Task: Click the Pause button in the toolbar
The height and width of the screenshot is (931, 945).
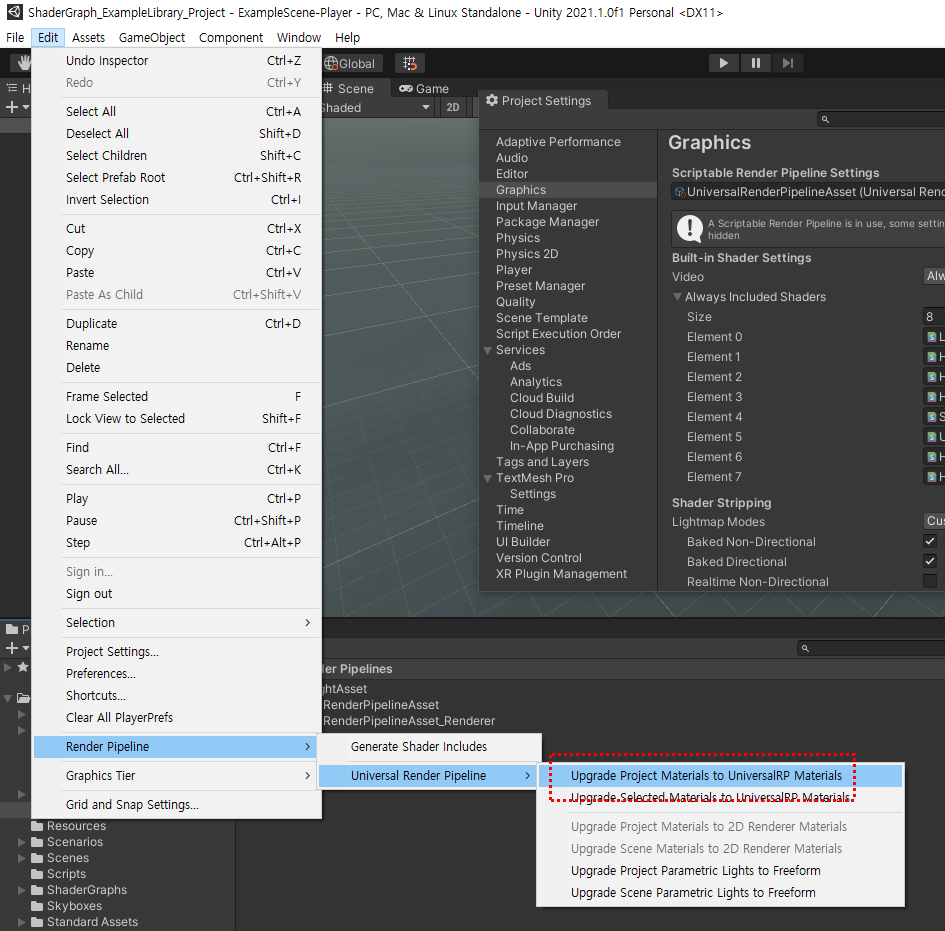Action: coord(755,63)
